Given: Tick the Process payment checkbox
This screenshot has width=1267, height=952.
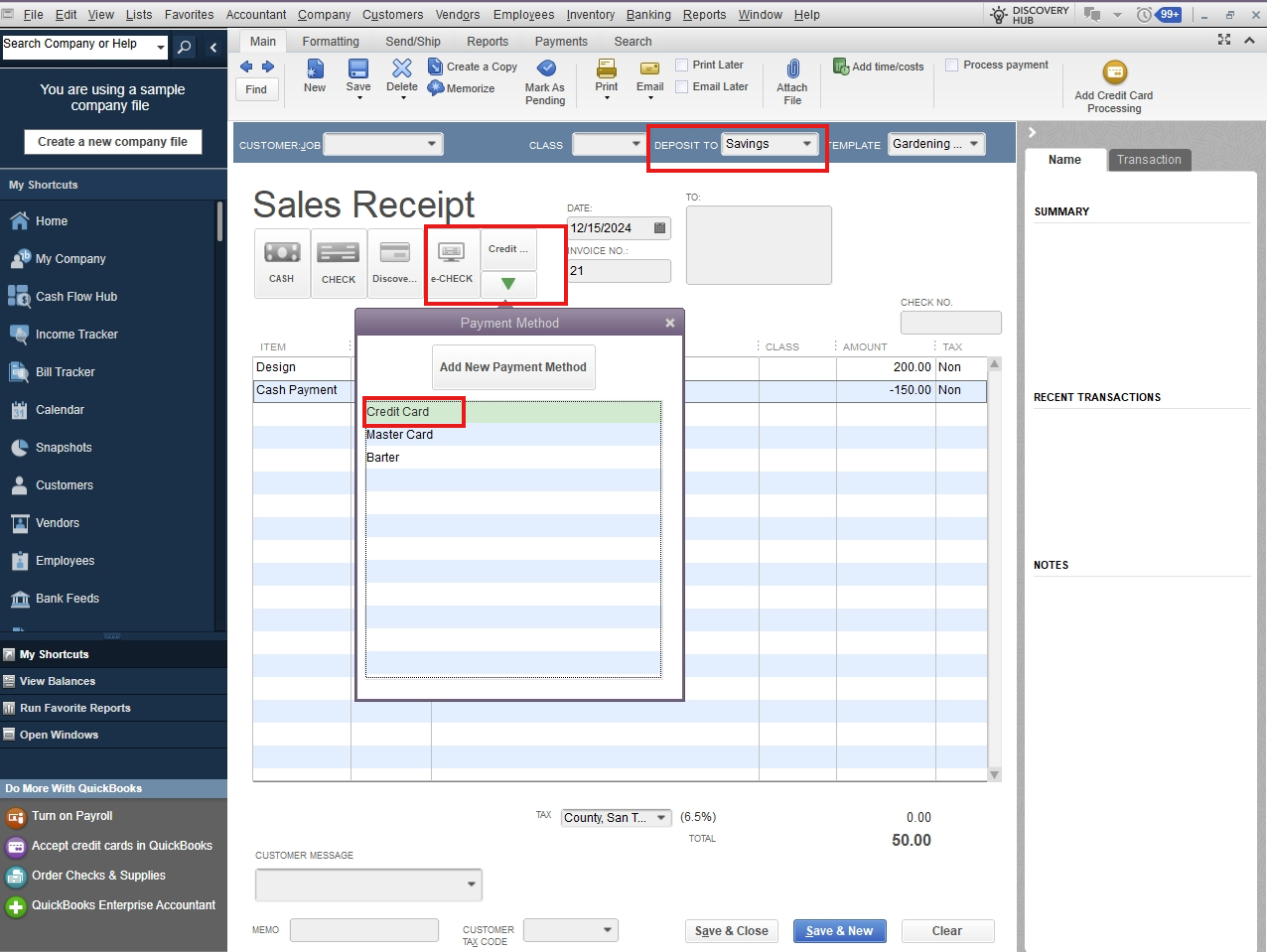Looking at the screenshot, I should [952, 66].
